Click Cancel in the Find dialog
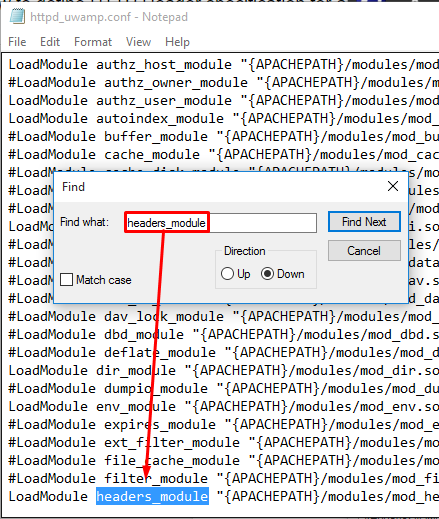The image size is (439, 519). (364, 251)
